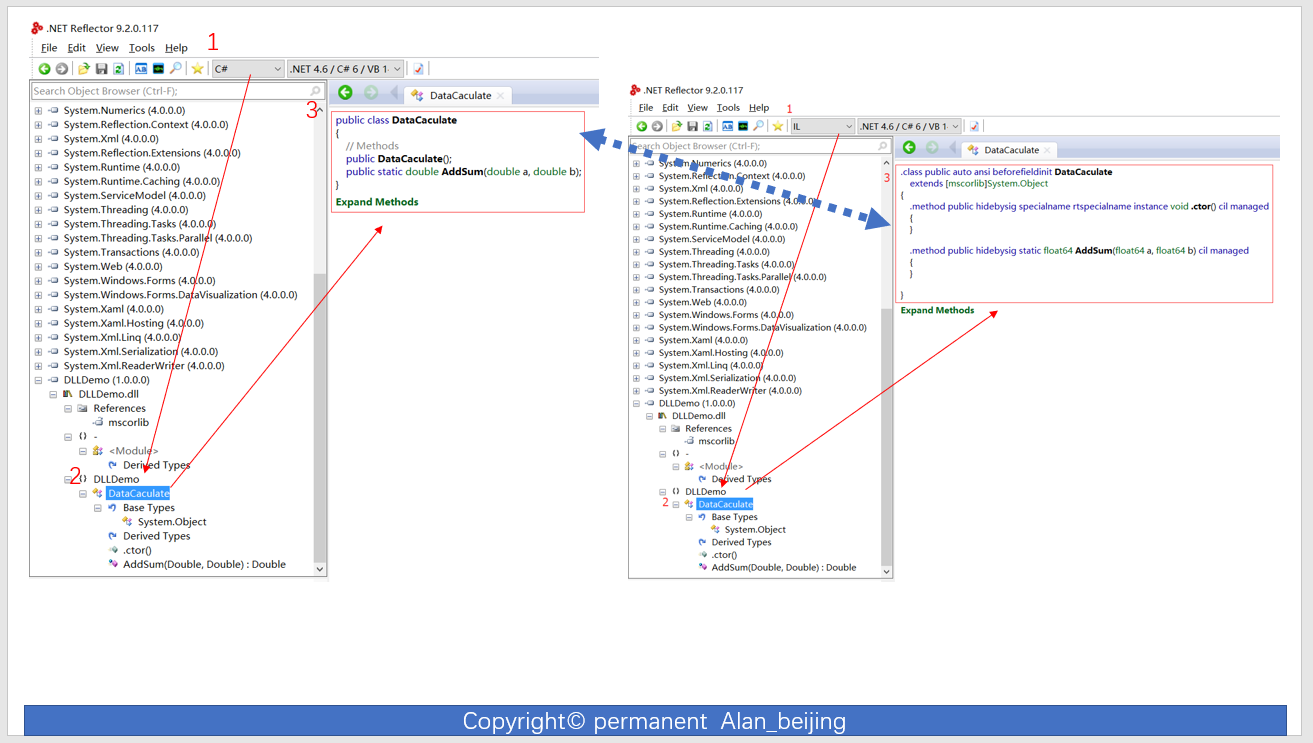Select .ctor() item in right tree
Screen dimensions: 1313x743
[x=724, y=555]
